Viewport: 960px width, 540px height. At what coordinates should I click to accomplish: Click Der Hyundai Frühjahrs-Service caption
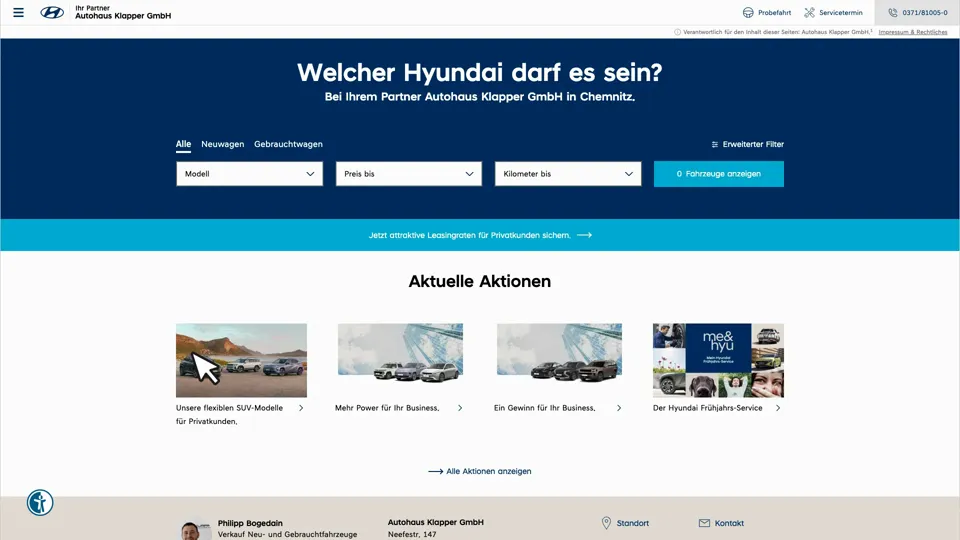[x=708, y=408]
